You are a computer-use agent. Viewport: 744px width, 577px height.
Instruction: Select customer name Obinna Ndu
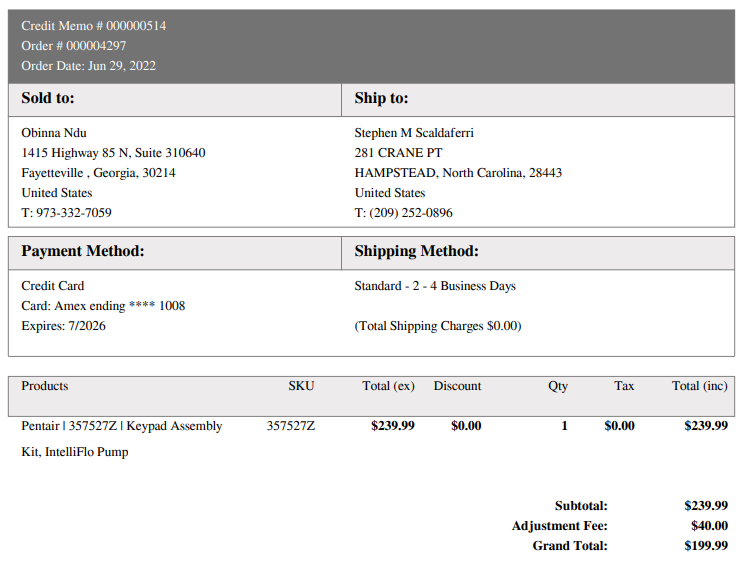(x=54, y=133)
